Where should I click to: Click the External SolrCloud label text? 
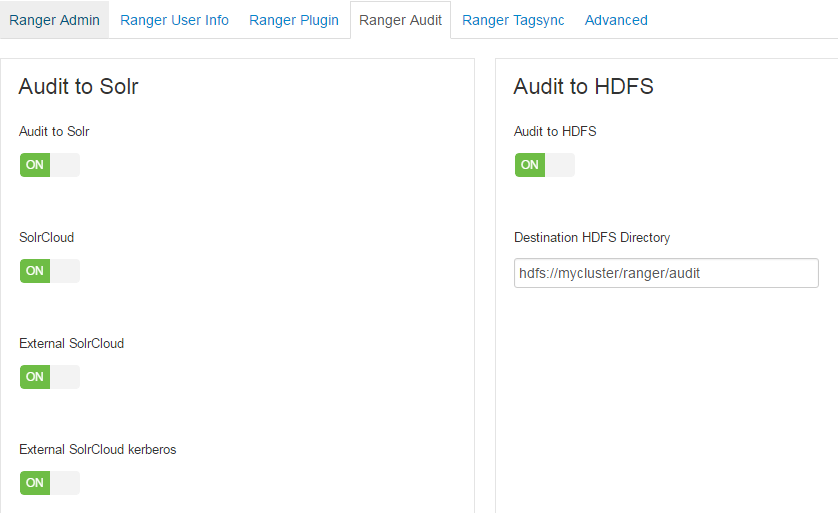[x=71, y=344]
